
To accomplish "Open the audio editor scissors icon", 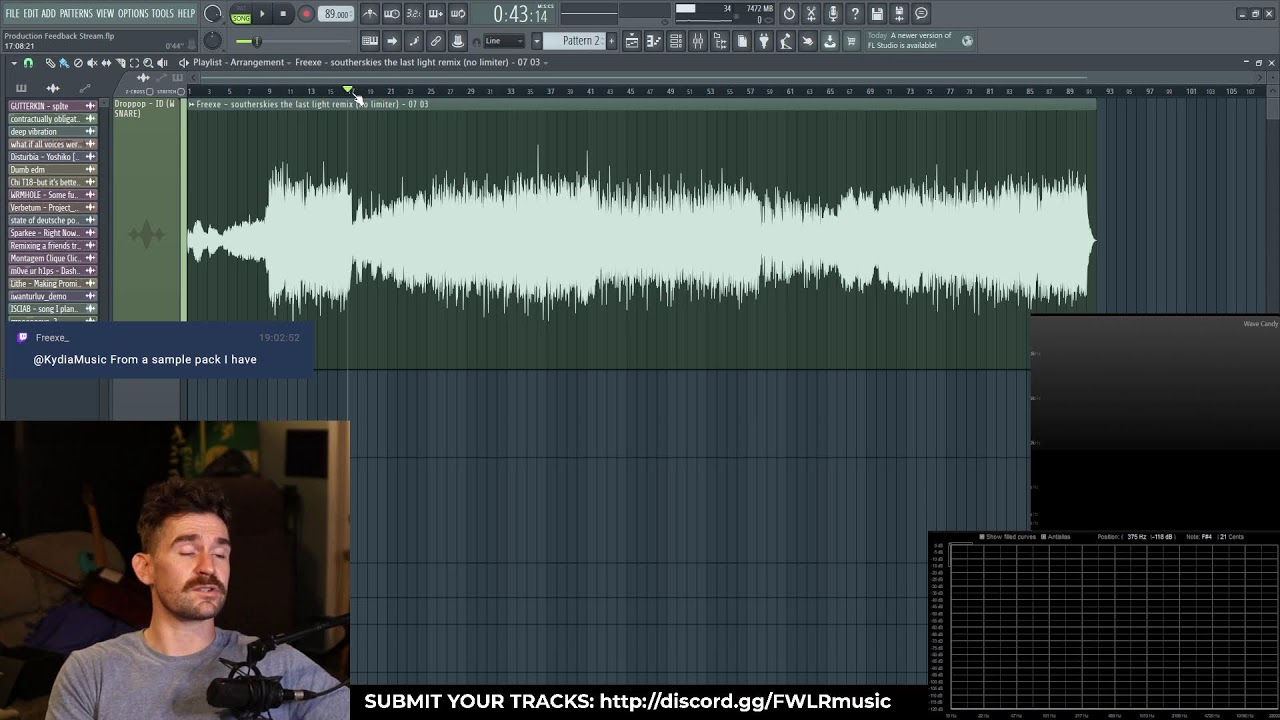I will [812, 14].
